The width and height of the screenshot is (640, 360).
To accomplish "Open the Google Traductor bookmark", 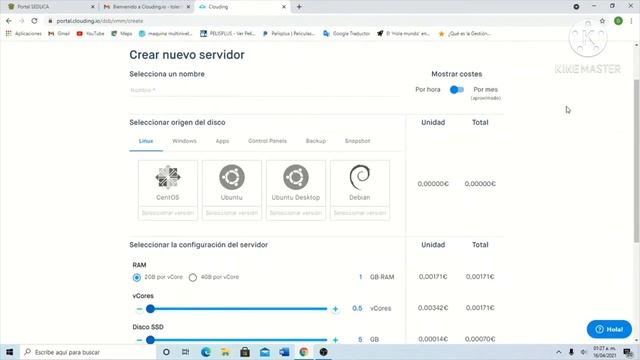I will pos(347,33).
